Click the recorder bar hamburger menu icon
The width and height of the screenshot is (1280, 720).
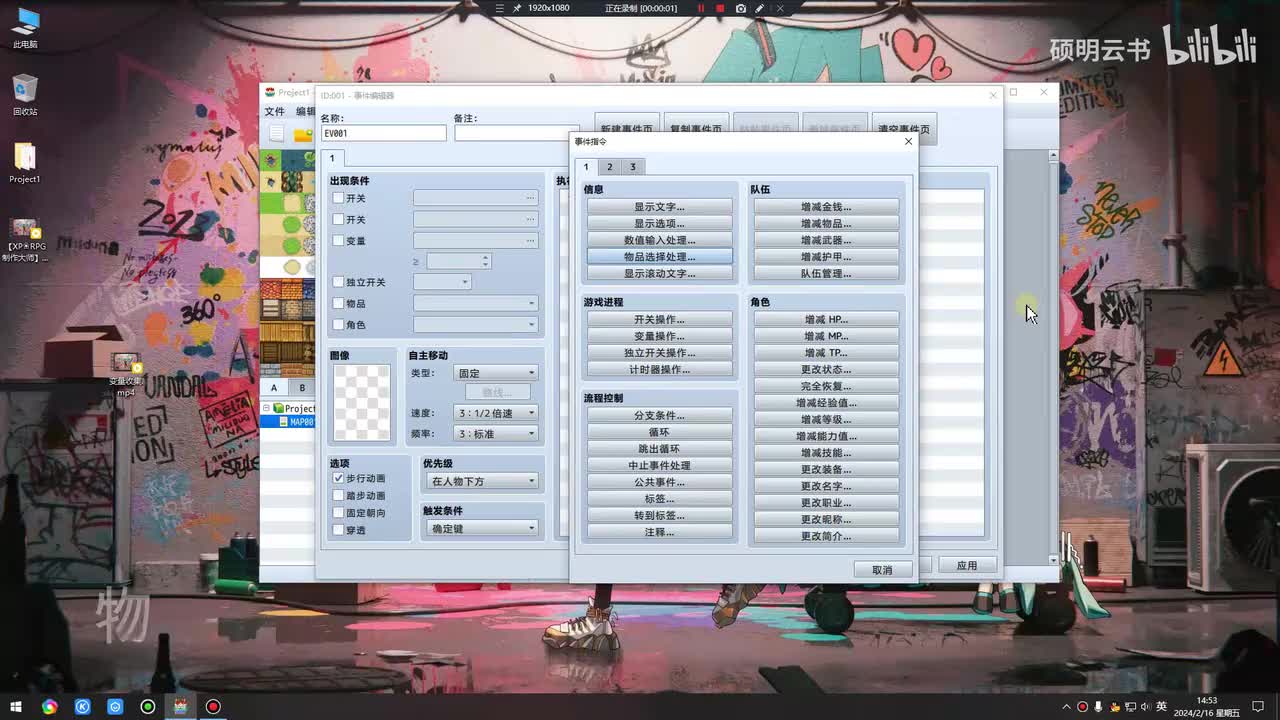pyautogui.click(x=498, y=8)
